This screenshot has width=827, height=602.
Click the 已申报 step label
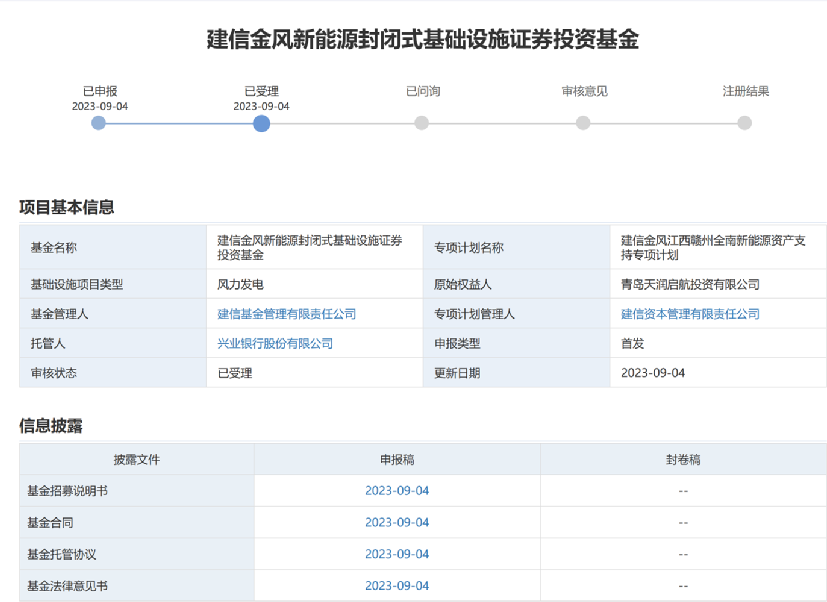click(100, 91)
